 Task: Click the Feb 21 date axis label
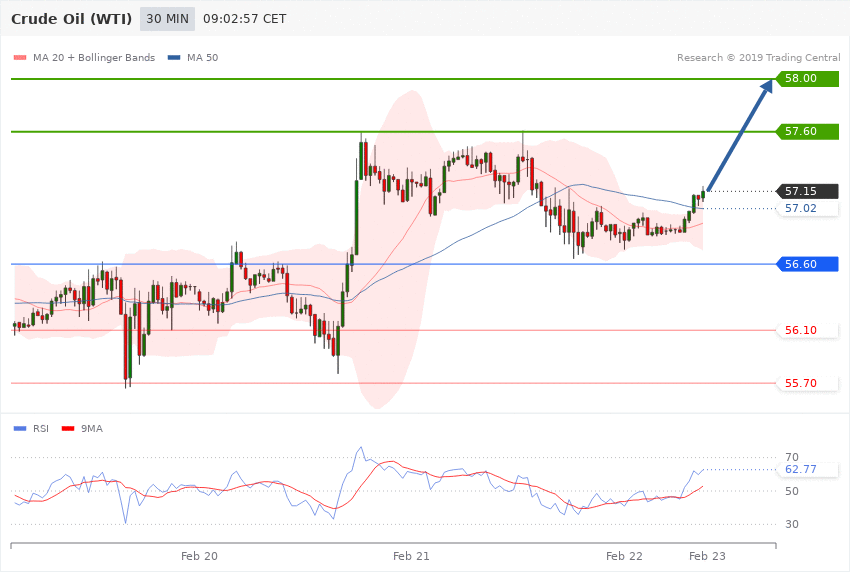pyautogui.click(x=411, y=556)
